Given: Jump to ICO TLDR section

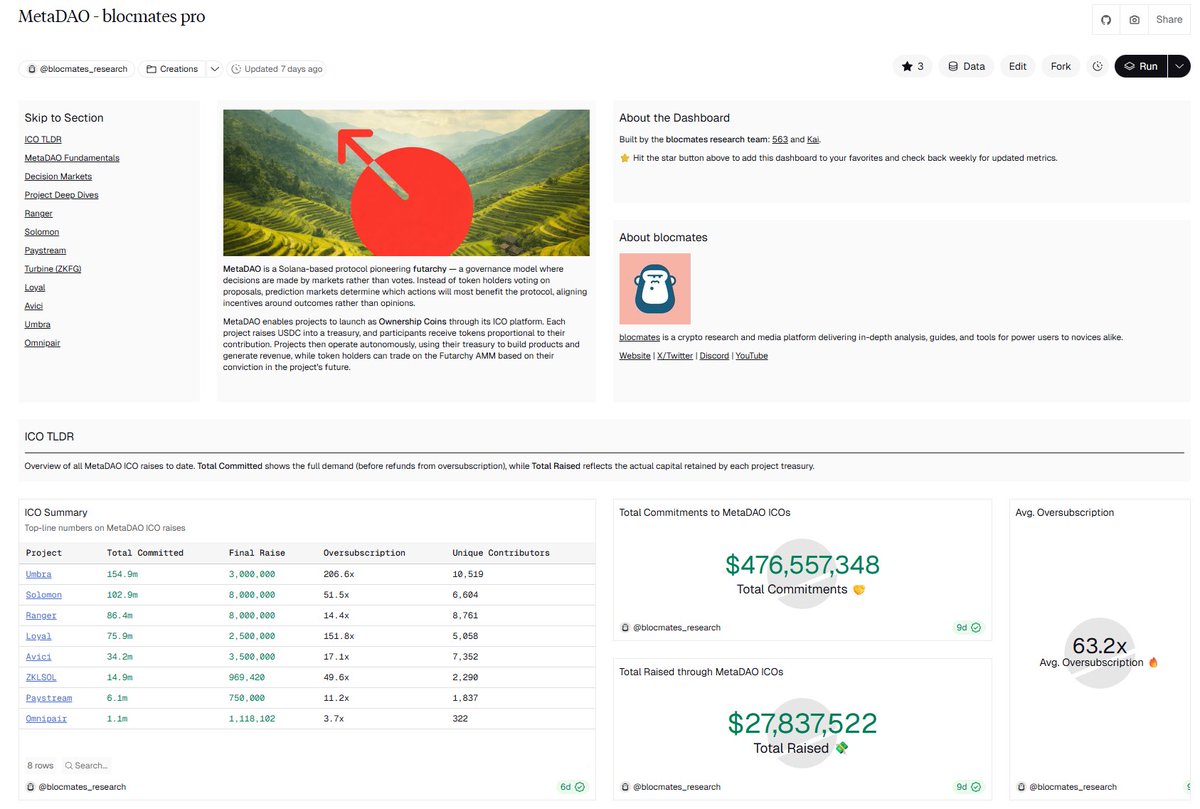Looking at the screenshot, I should (43, 139).
